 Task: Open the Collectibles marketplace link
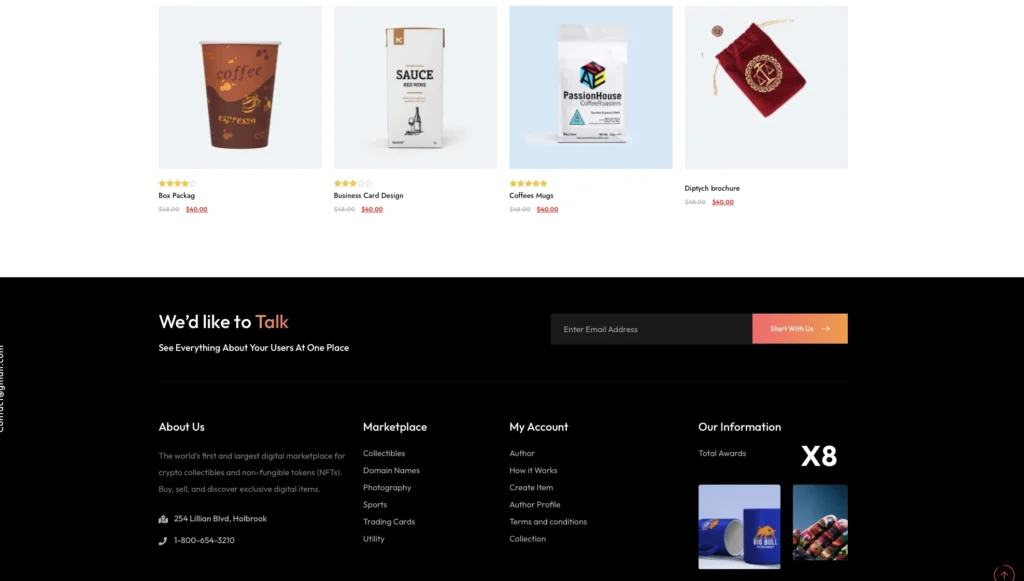coord(384,453)
